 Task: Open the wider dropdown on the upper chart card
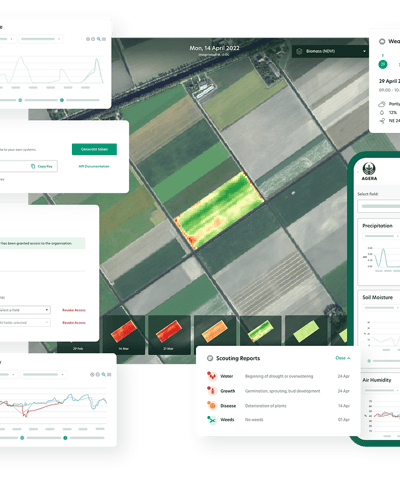(x=41, y=39)
